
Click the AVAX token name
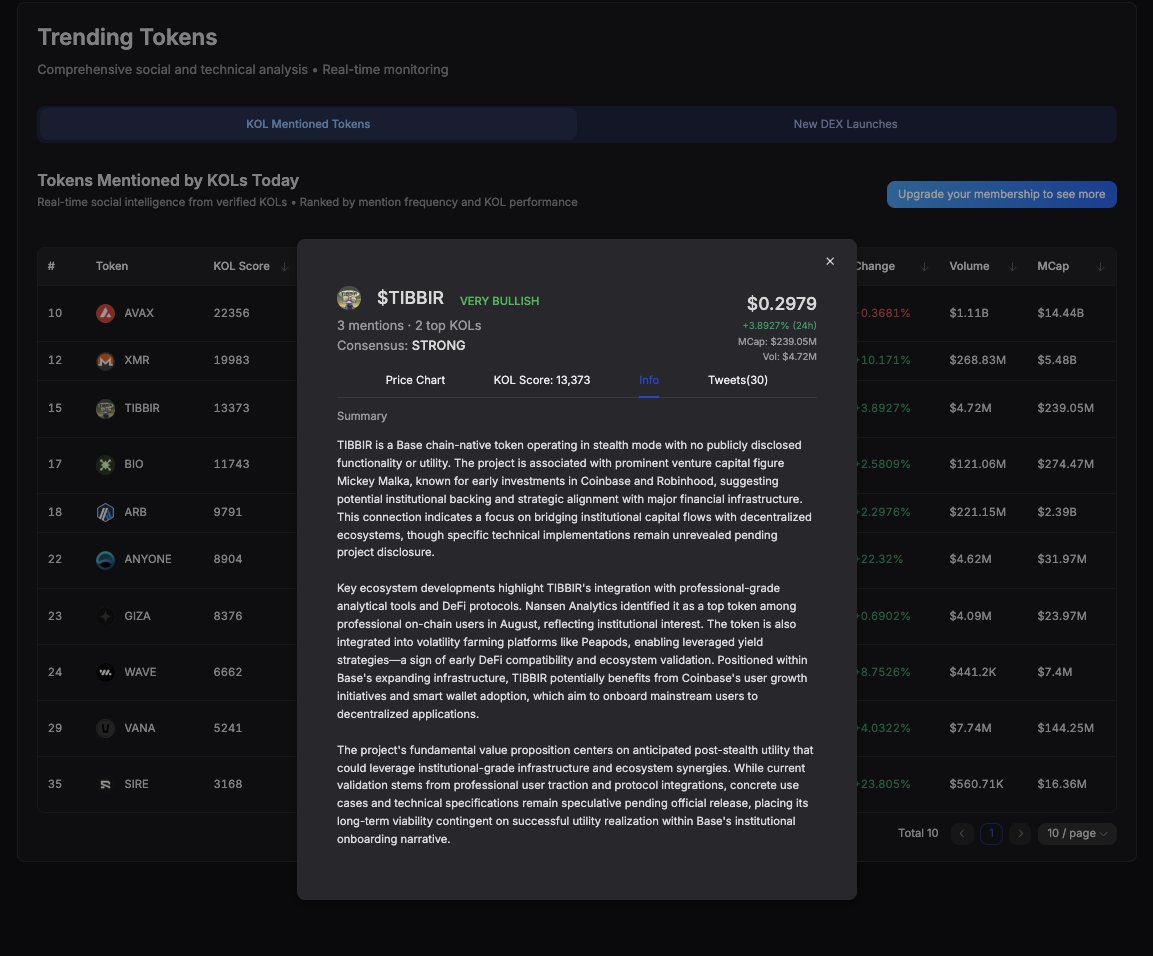pos(139,313)
